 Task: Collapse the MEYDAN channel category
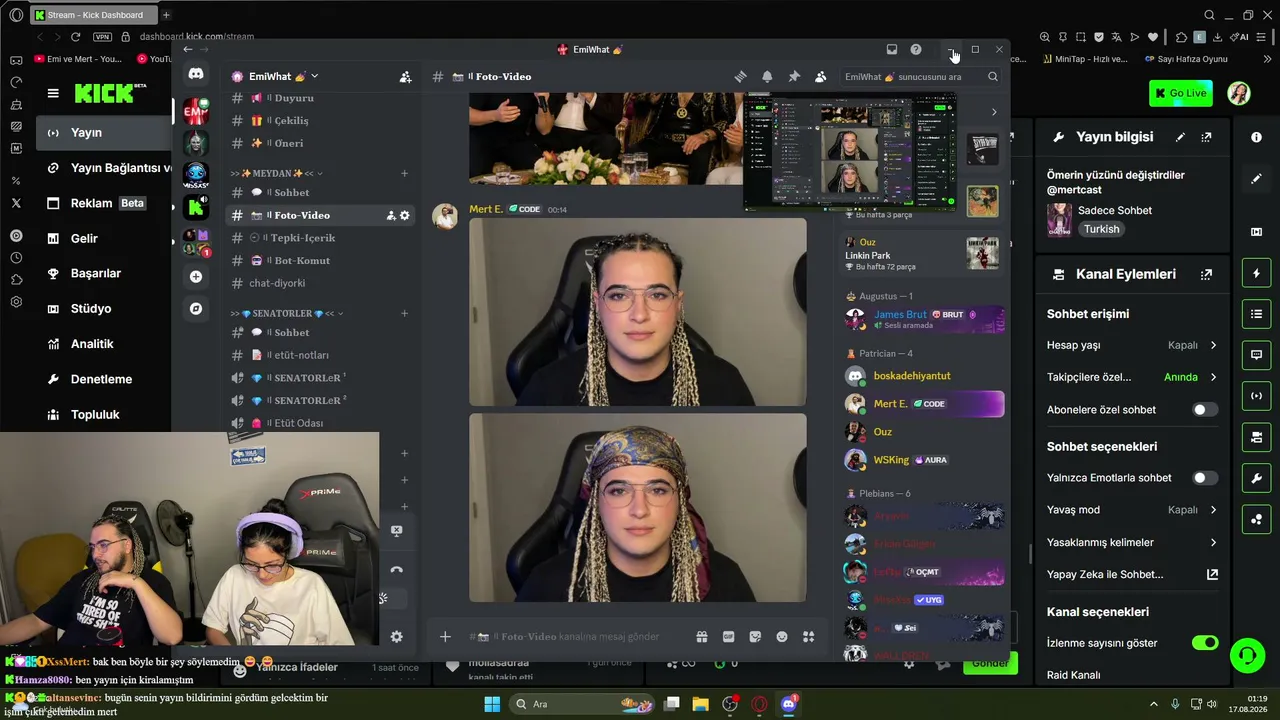[273, 173]
